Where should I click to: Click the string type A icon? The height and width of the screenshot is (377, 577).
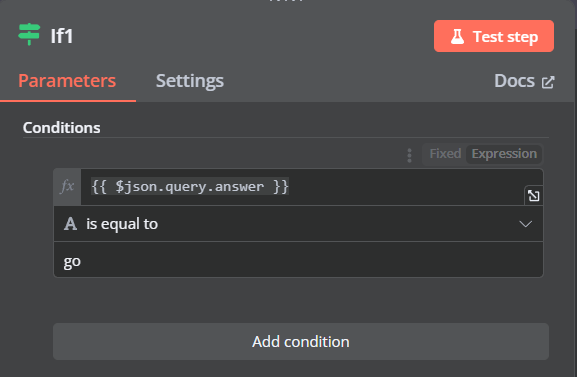point(70,224)
